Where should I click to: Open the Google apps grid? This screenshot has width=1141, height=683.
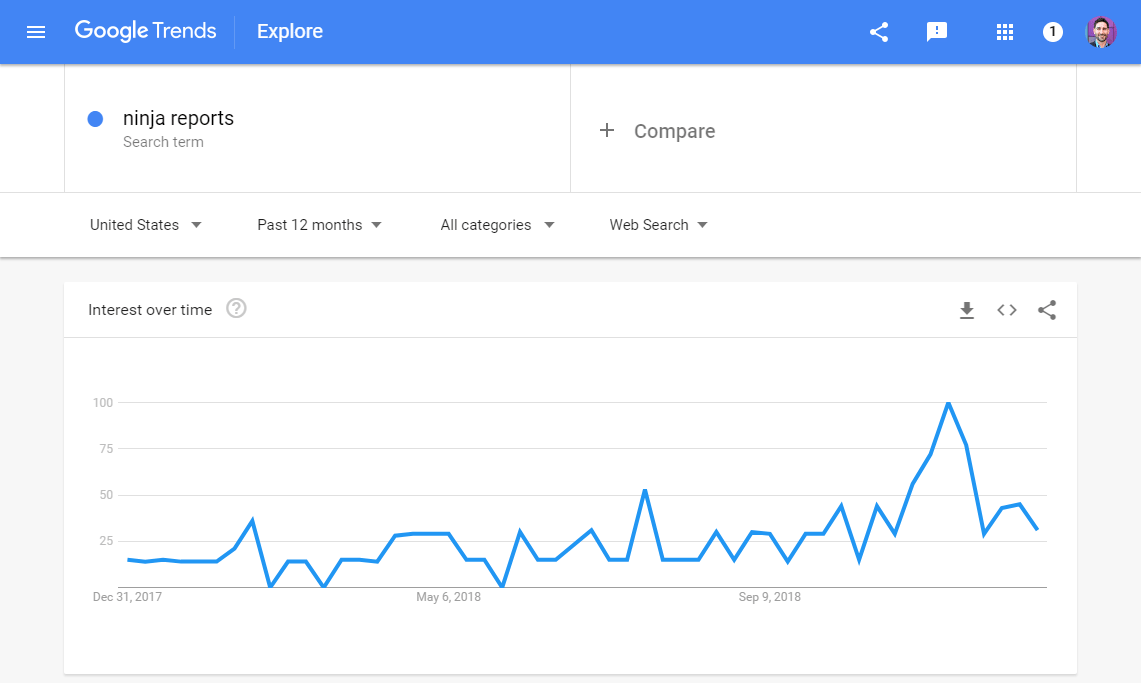tap(1005, 32)
